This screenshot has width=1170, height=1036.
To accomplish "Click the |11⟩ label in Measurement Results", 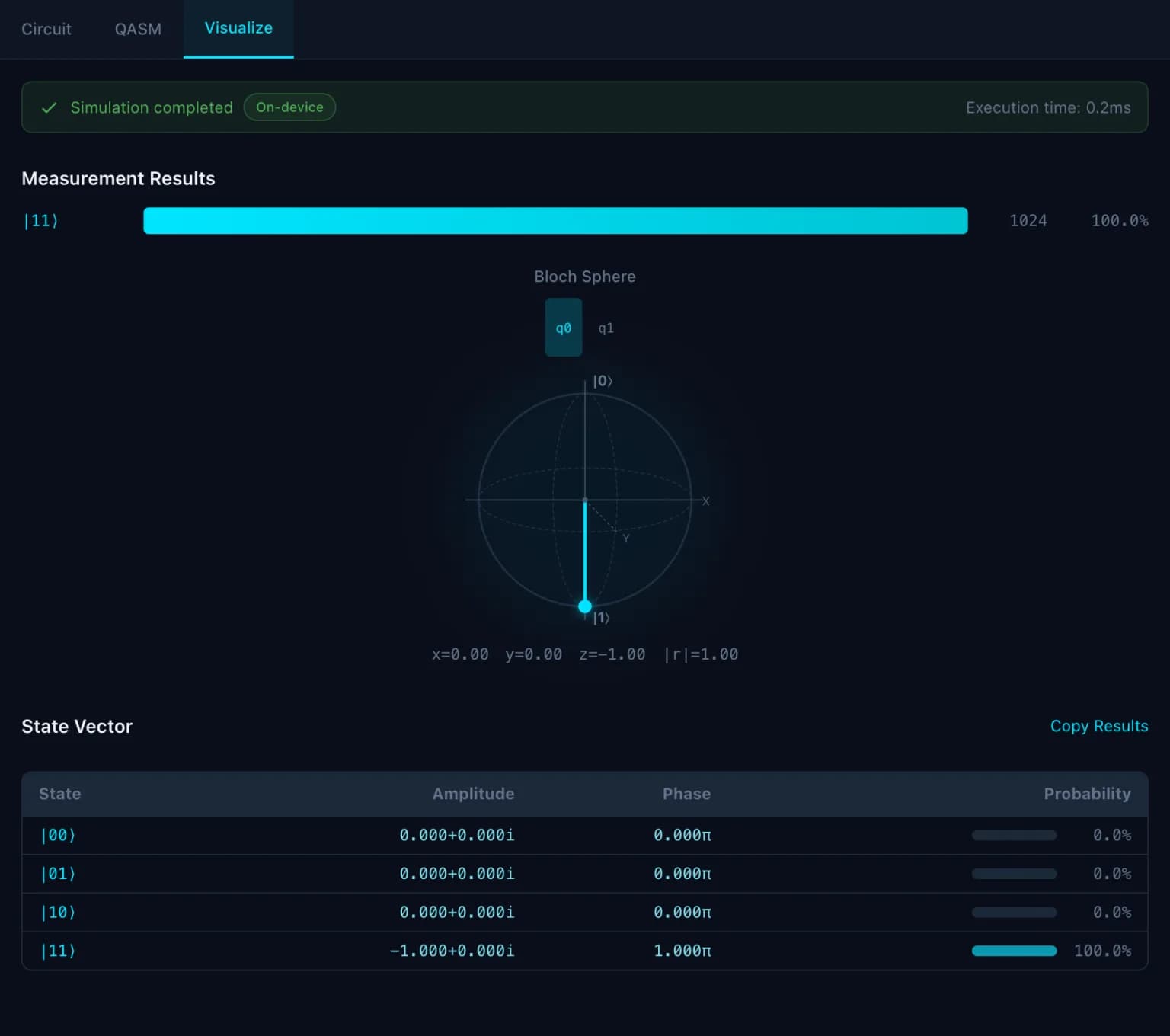I will point(41,221).
